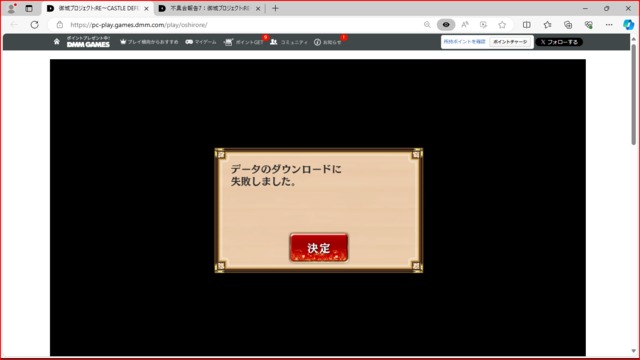Add this page to favorites star

coord(502,25)
